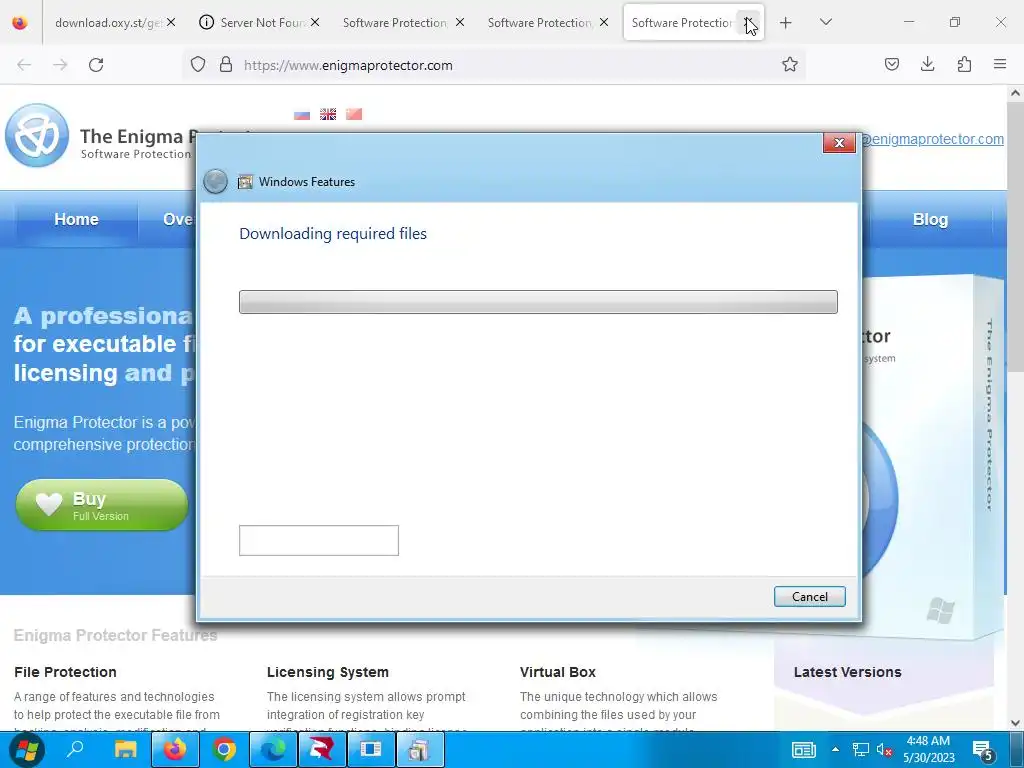Viewport: 1024px width, 768px height.
Task: Expand the list all tabs dropdown
Action: 825,22
